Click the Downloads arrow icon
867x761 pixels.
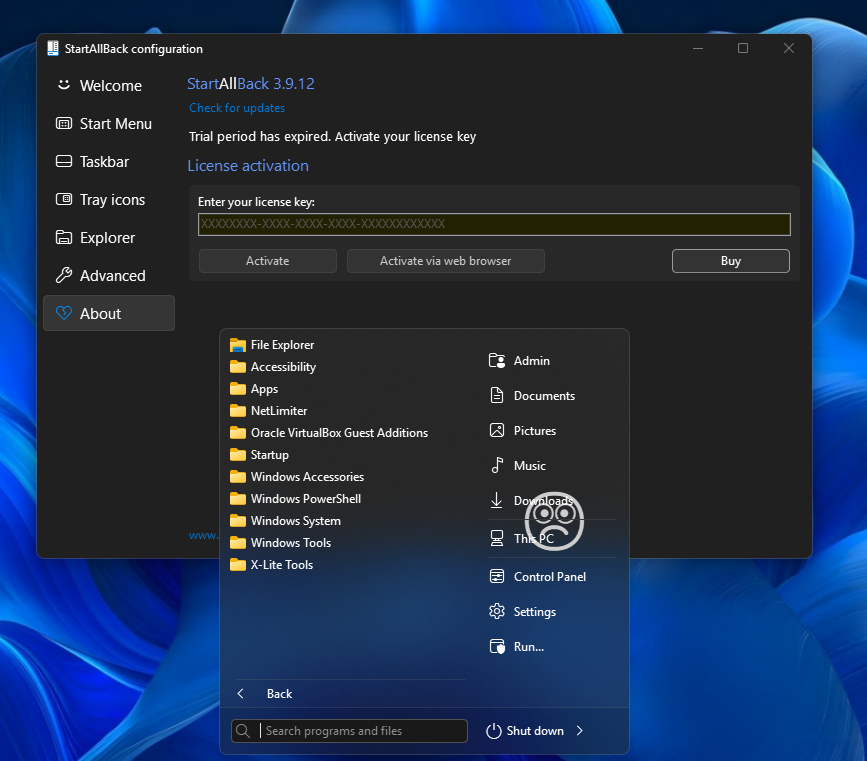tap(497, 500)
